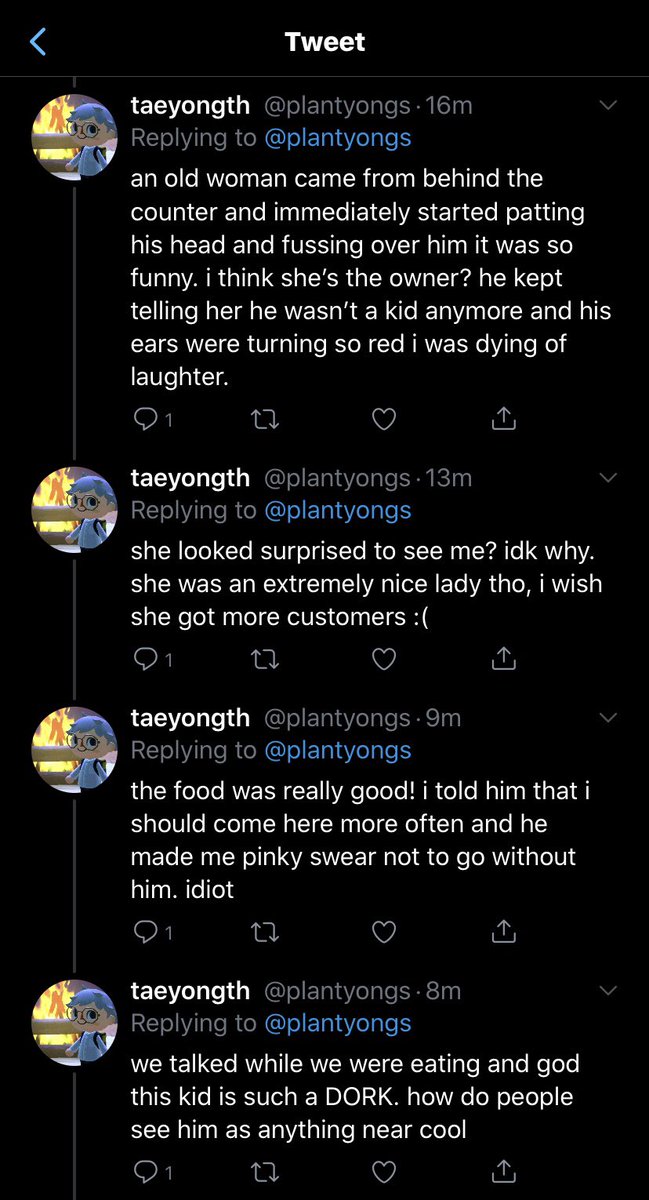Share the 'old woman came' tweet

[504, 419]
